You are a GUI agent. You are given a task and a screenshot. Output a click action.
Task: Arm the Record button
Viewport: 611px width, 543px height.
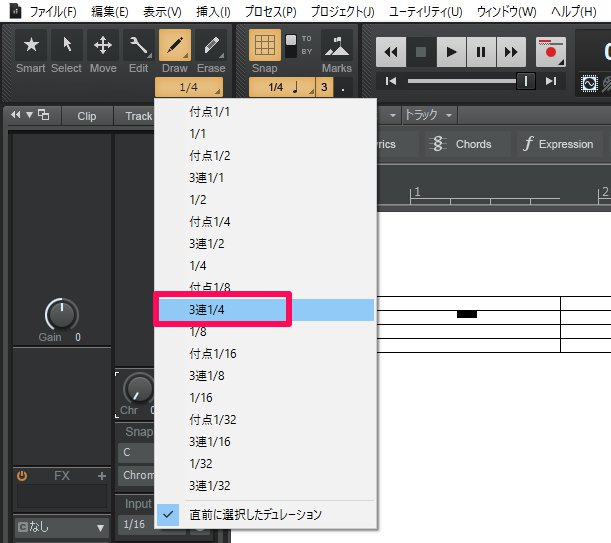coord(551,52)
